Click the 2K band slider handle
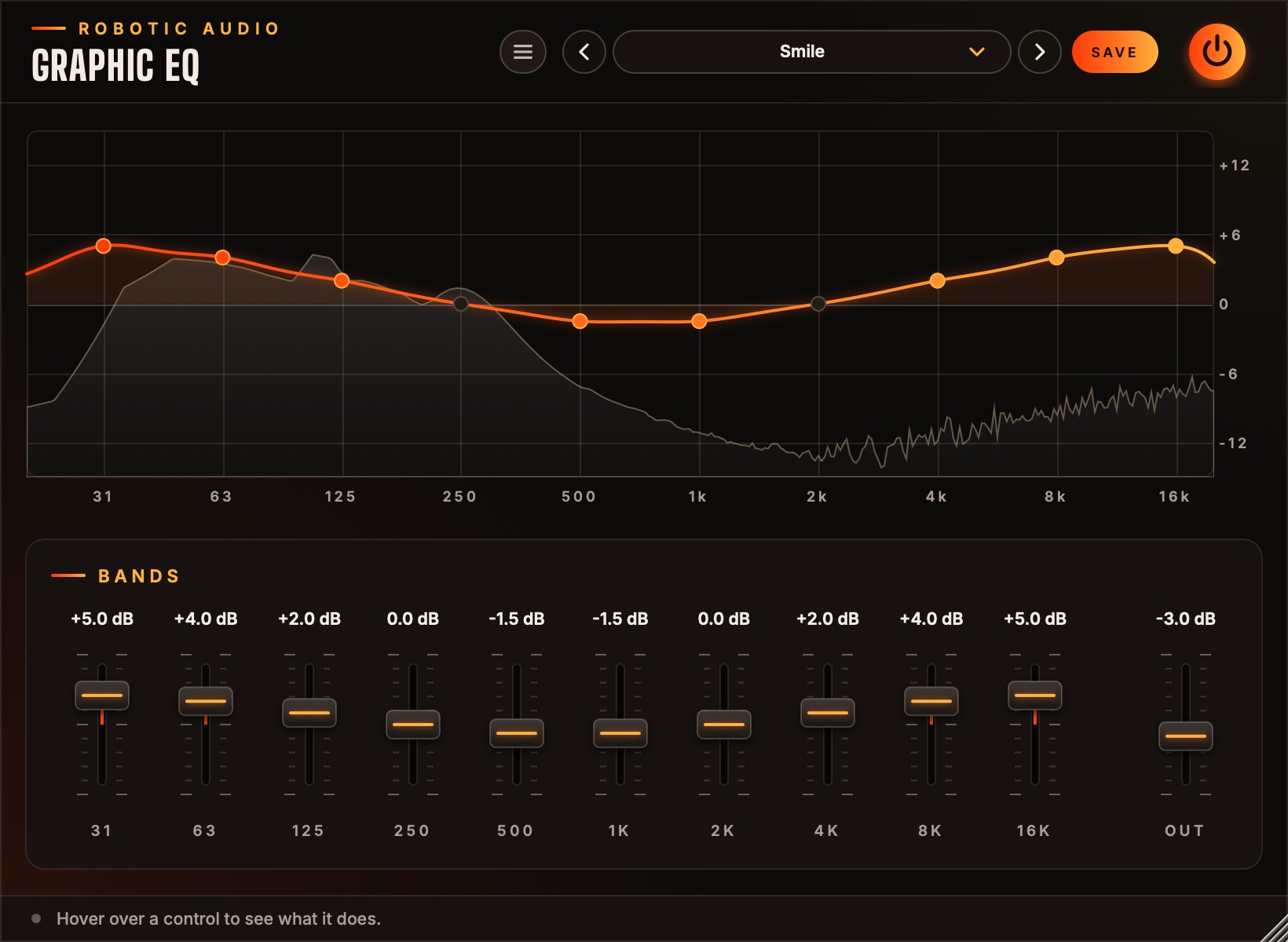Screen dimensions: 1288x942 pyautogui.click(x=724, y=725)
